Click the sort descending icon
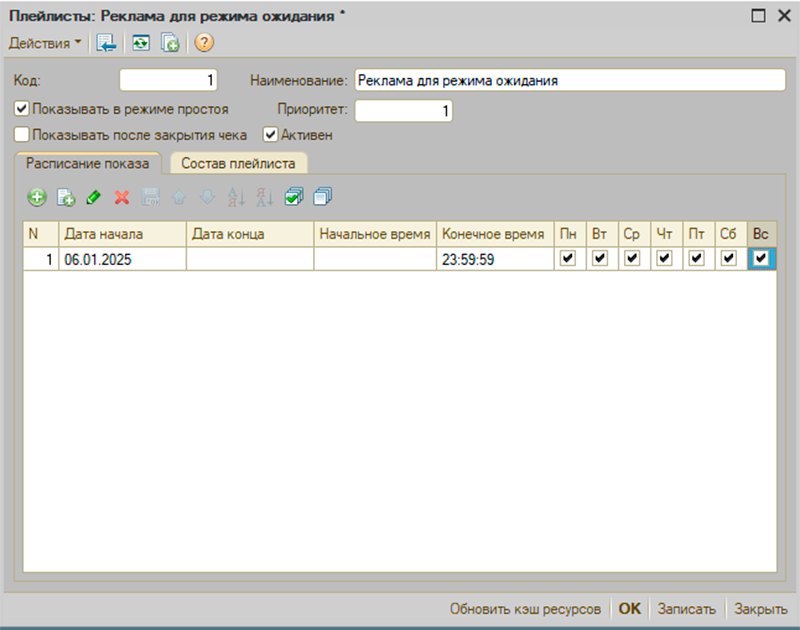 click(x=265, y=197)
